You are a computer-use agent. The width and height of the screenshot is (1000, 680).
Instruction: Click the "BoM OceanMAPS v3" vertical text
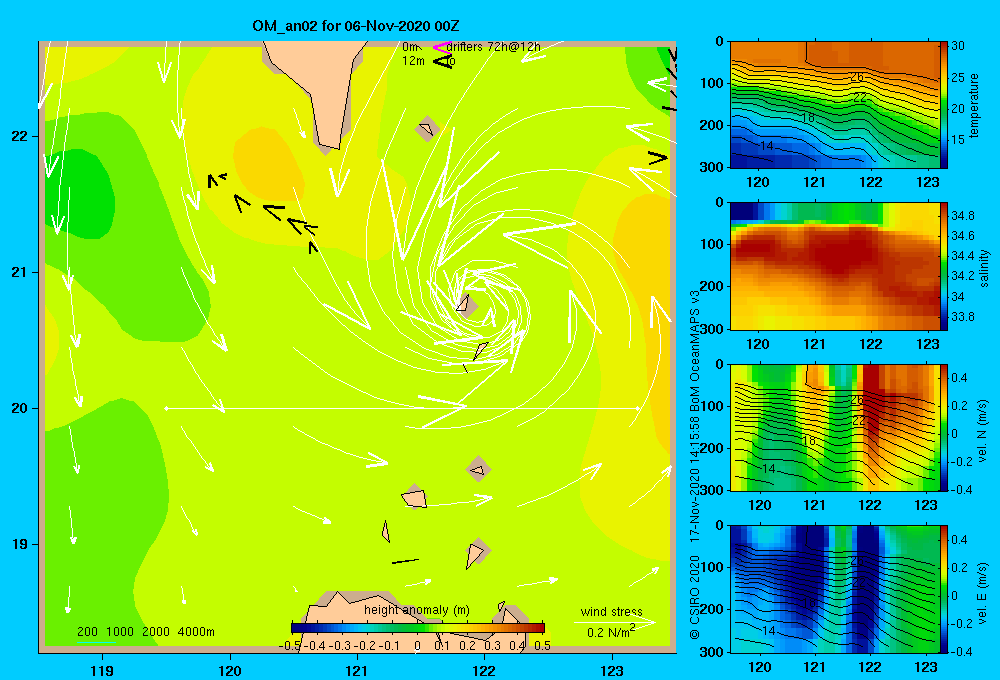tap(695, 351)
